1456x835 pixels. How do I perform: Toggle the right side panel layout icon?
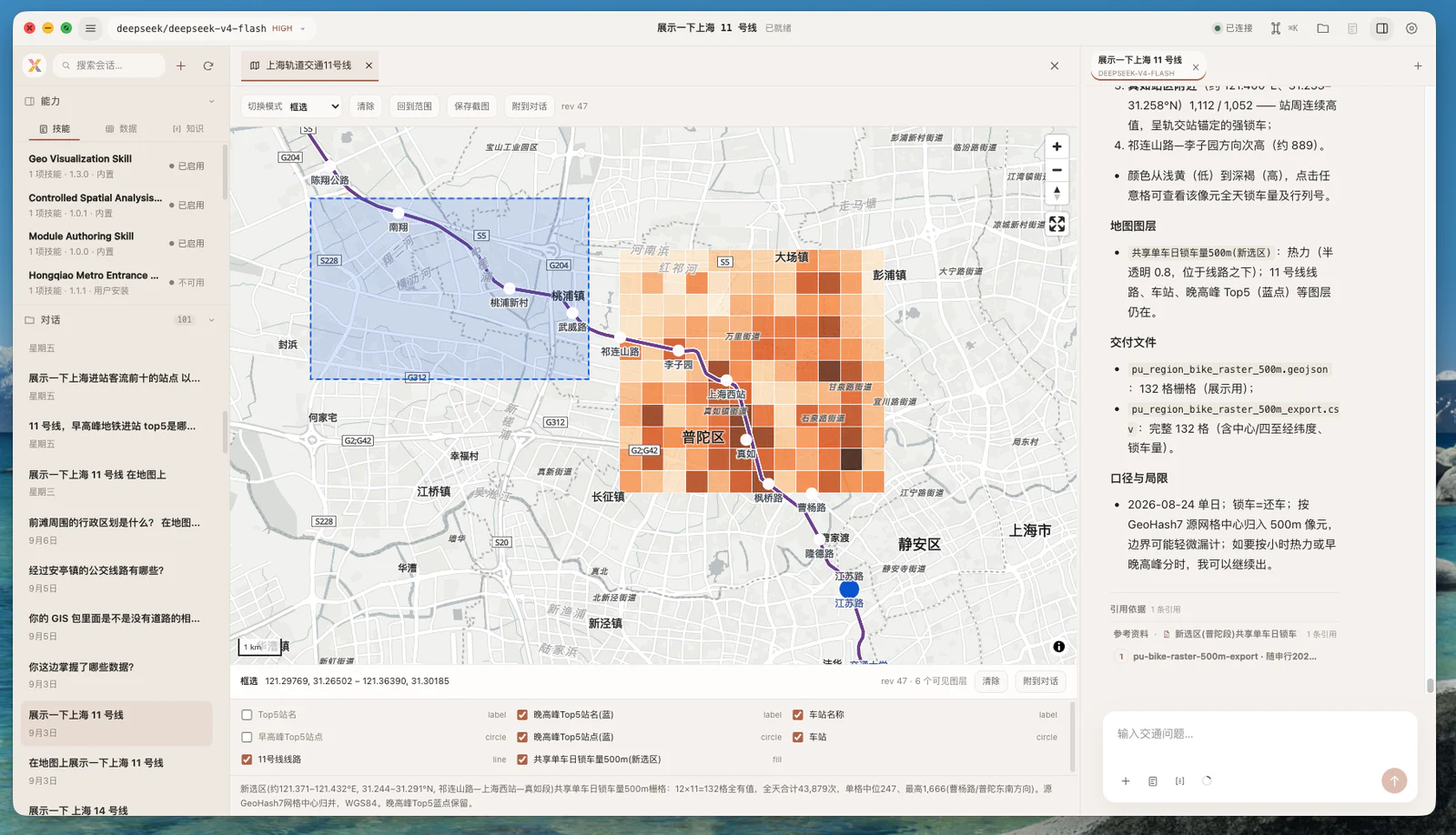pyautogui.click(x=1382, y=28)
